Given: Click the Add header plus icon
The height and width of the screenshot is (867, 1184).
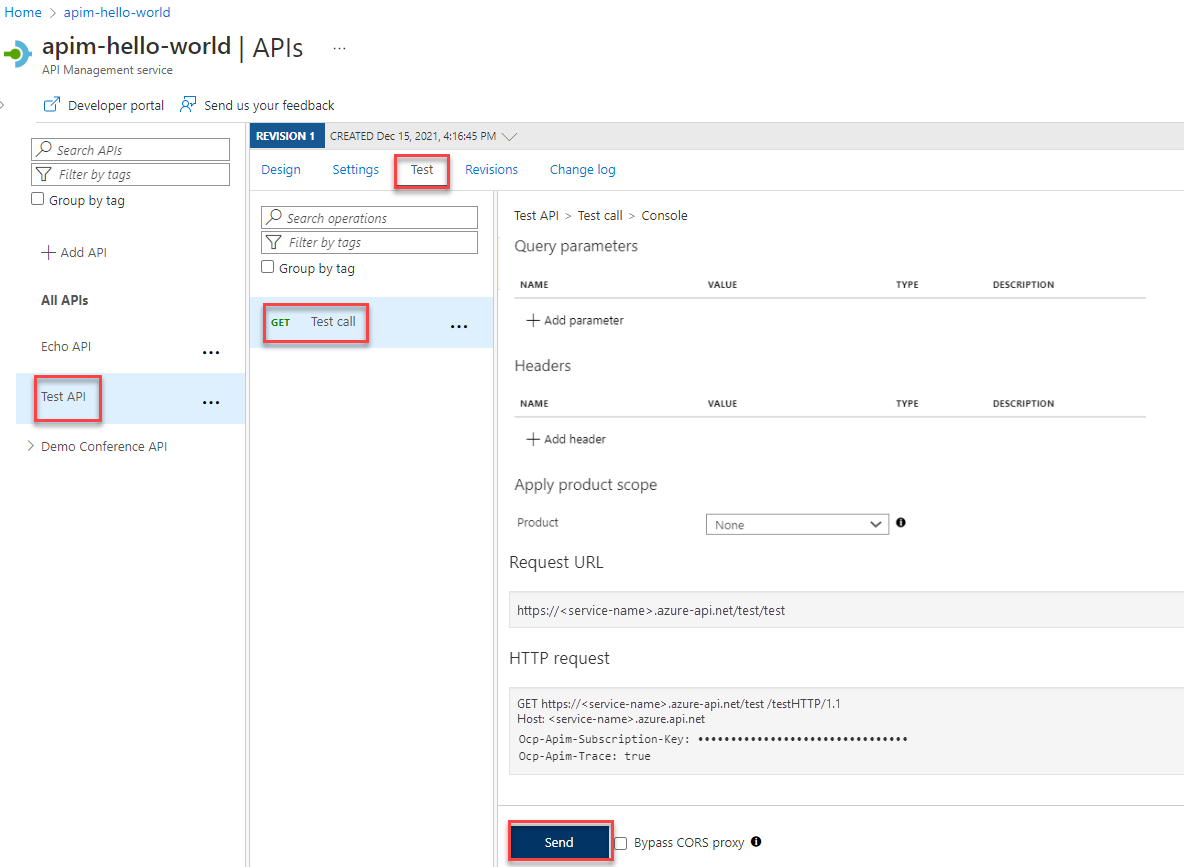Looking at the screenshot, I should point(531,439).
